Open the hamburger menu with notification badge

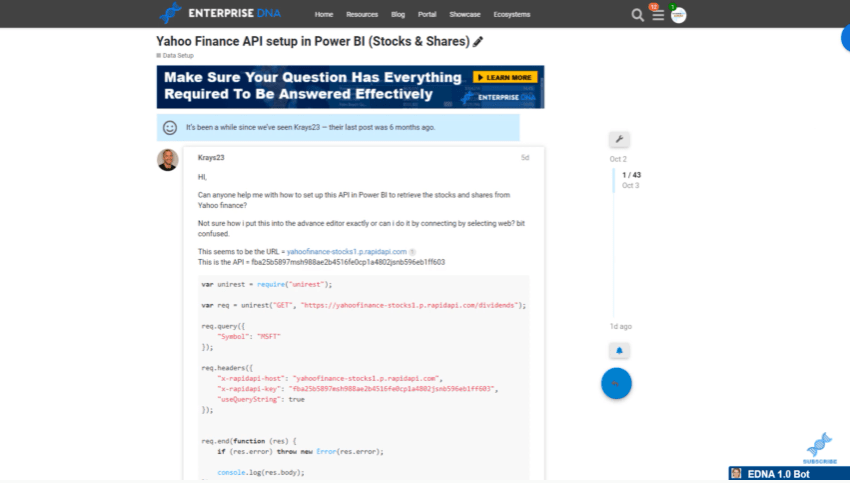click(x=657, y=15)
